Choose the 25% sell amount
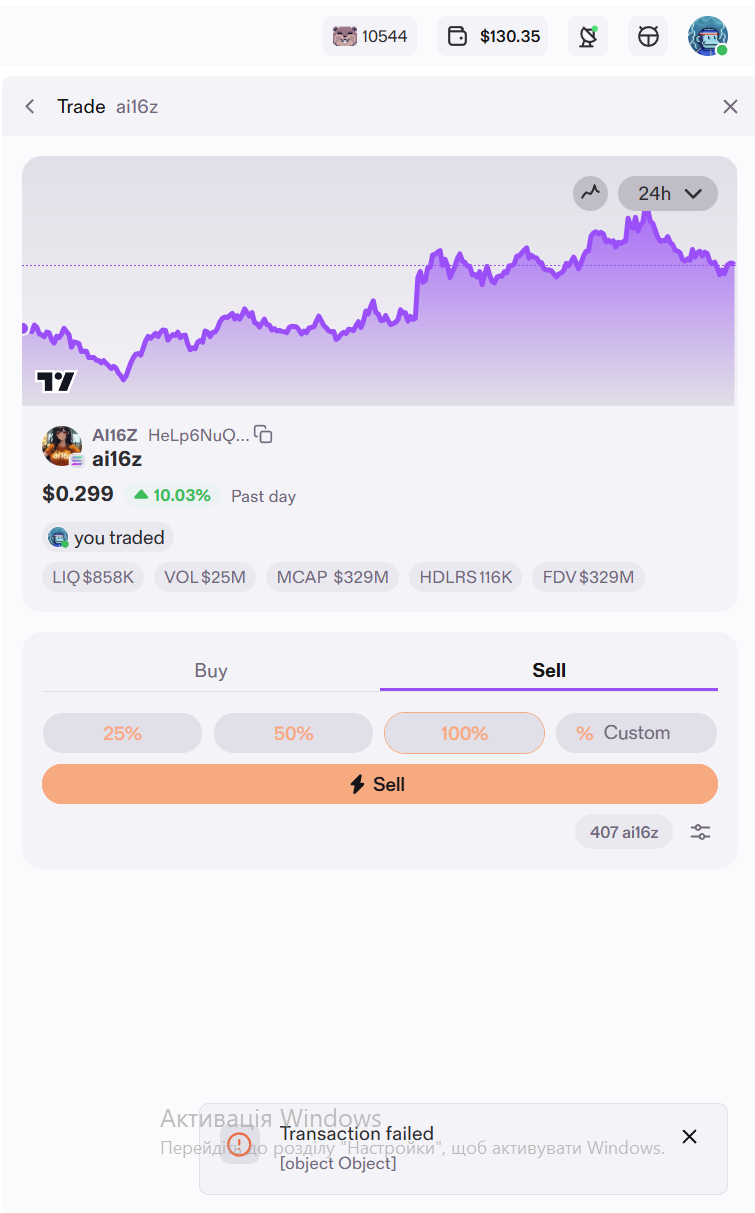 (122, 733)
